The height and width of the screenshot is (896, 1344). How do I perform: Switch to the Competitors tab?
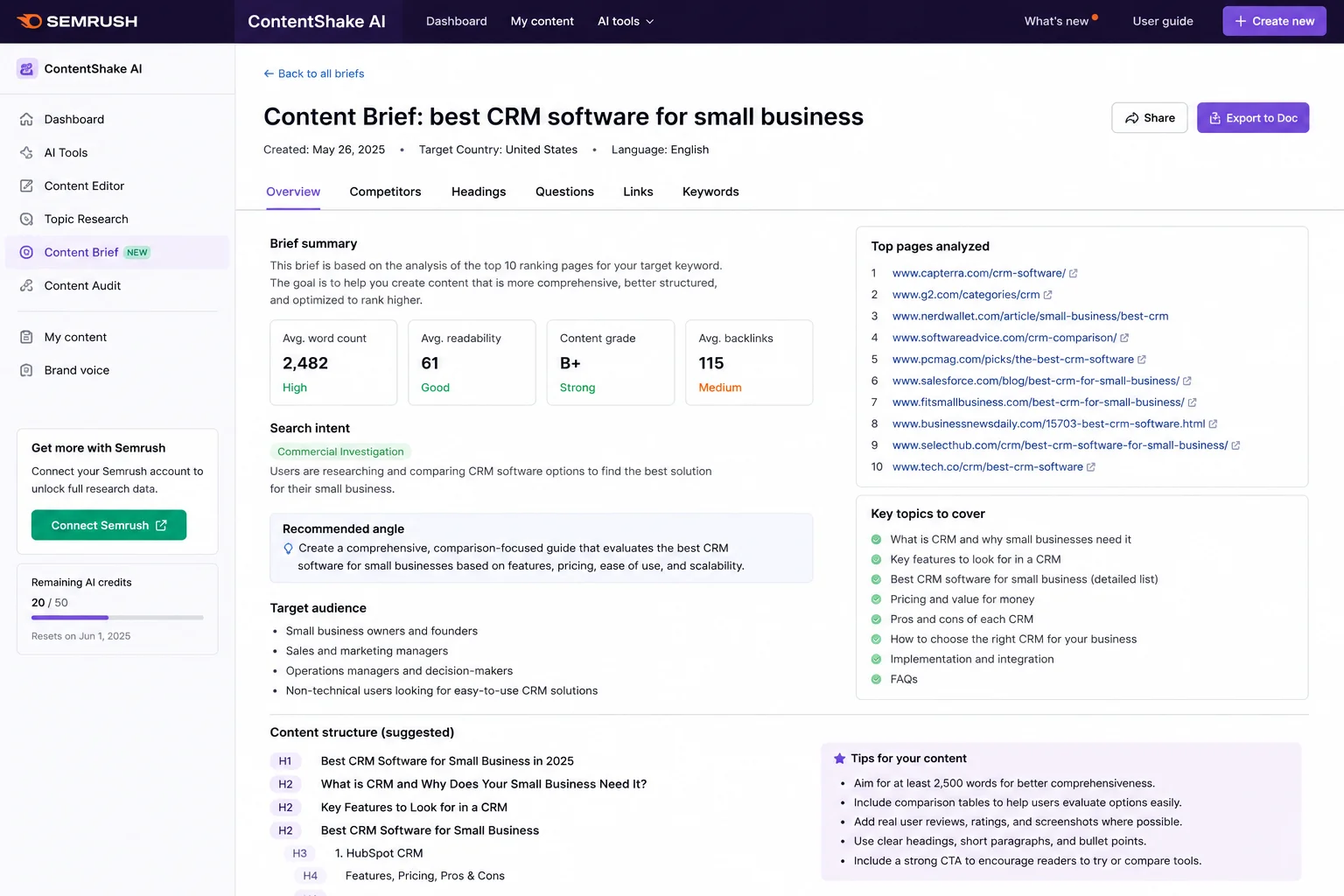[385, 192]
